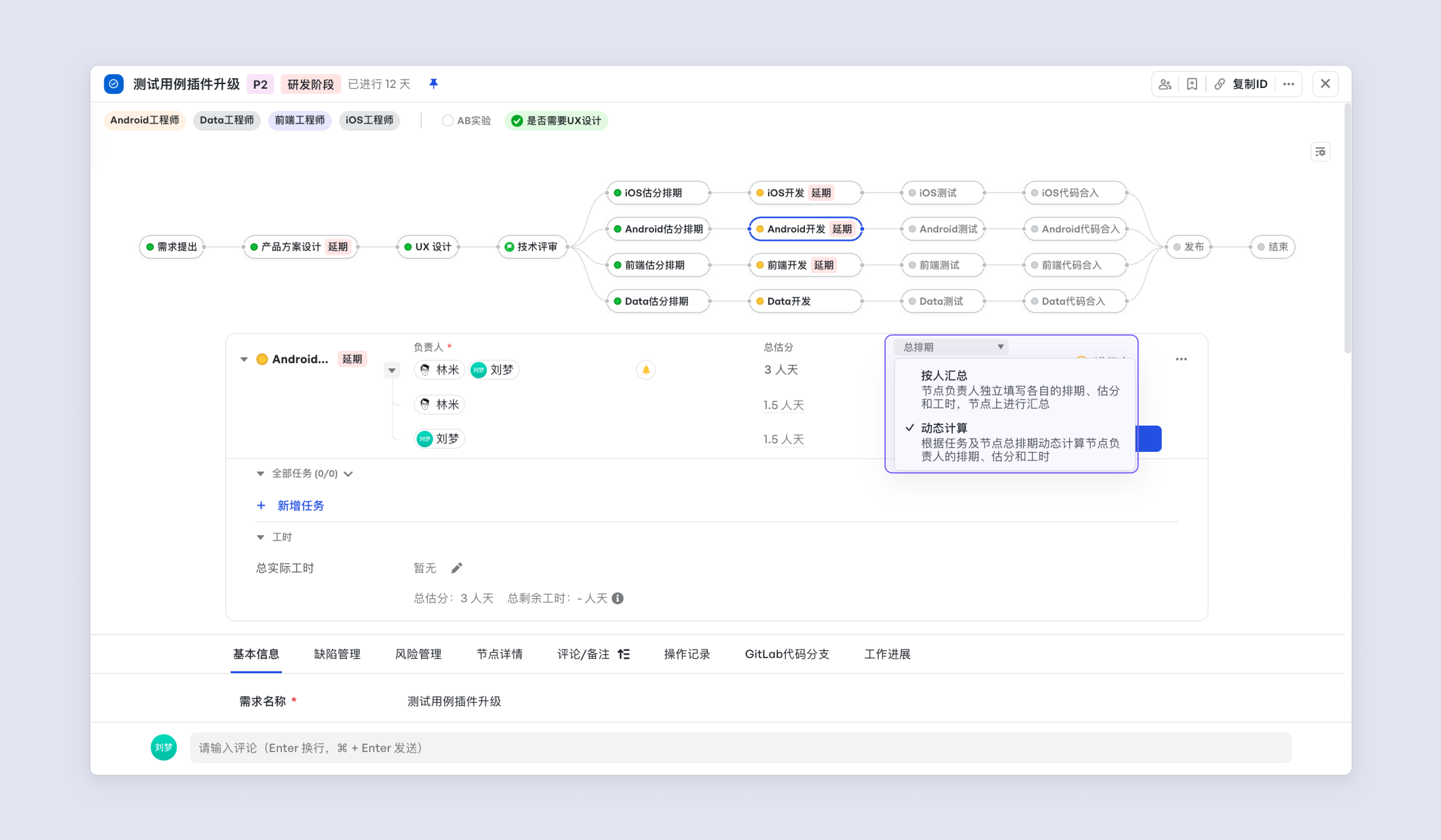Image resolution: width=1441 pixels, height=840 pixels.
Task: Click the 刘梦 avatar beside comment box
Action: (164, 747)
